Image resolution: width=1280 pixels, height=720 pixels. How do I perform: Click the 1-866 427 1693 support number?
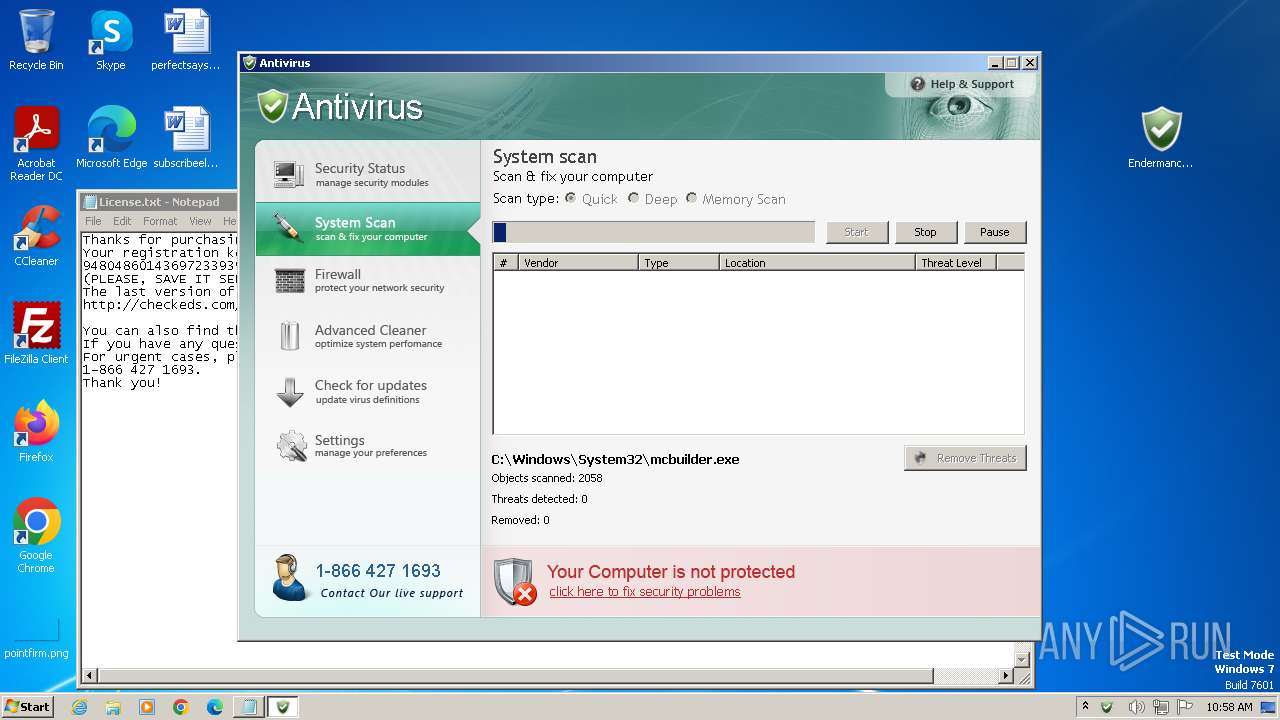tap(378, 571)
